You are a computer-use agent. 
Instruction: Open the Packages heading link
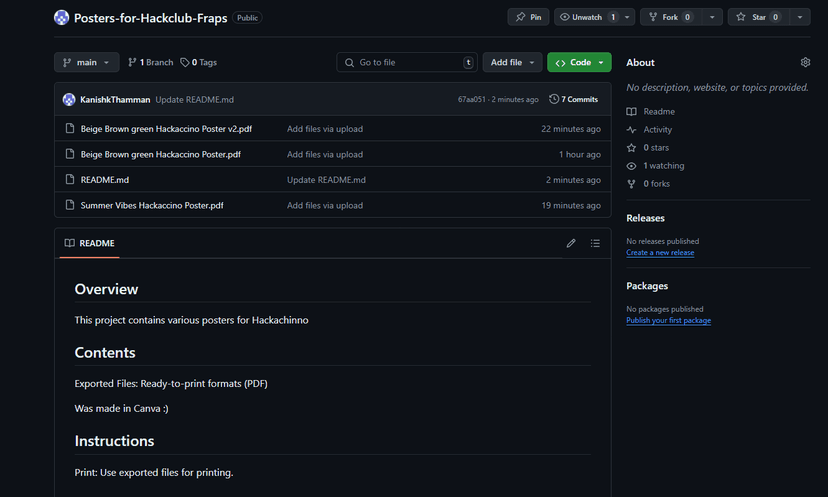(647, 286)
